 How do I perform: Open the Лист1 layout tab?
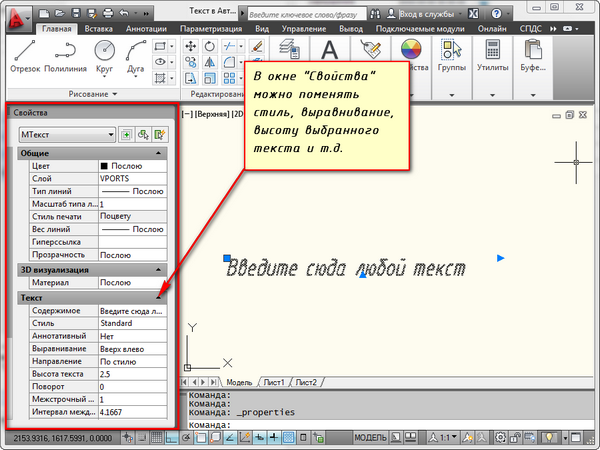pyautogui.click(x=274, y=382)
